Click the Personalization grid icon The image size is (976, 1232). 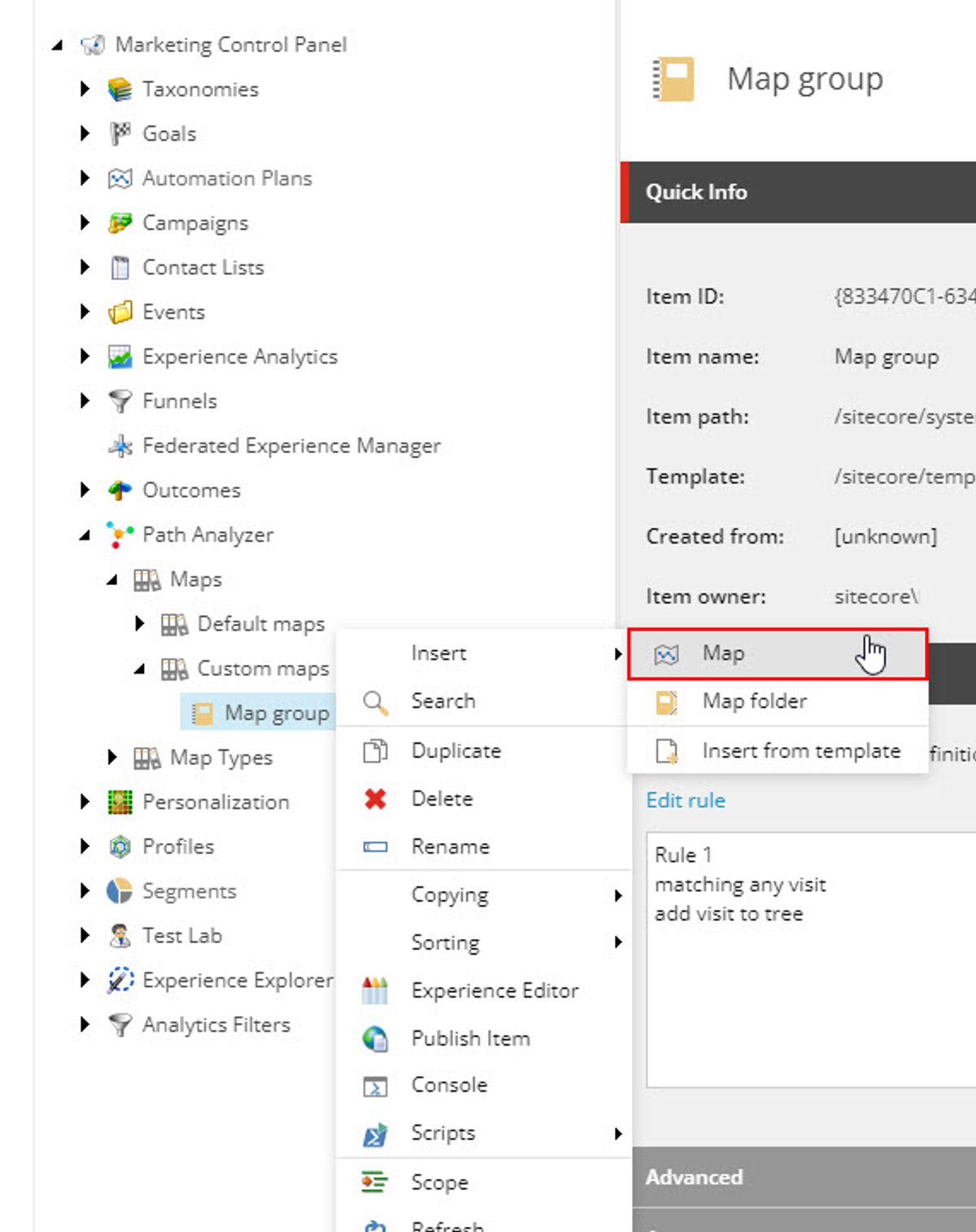(x=120, y=802)
